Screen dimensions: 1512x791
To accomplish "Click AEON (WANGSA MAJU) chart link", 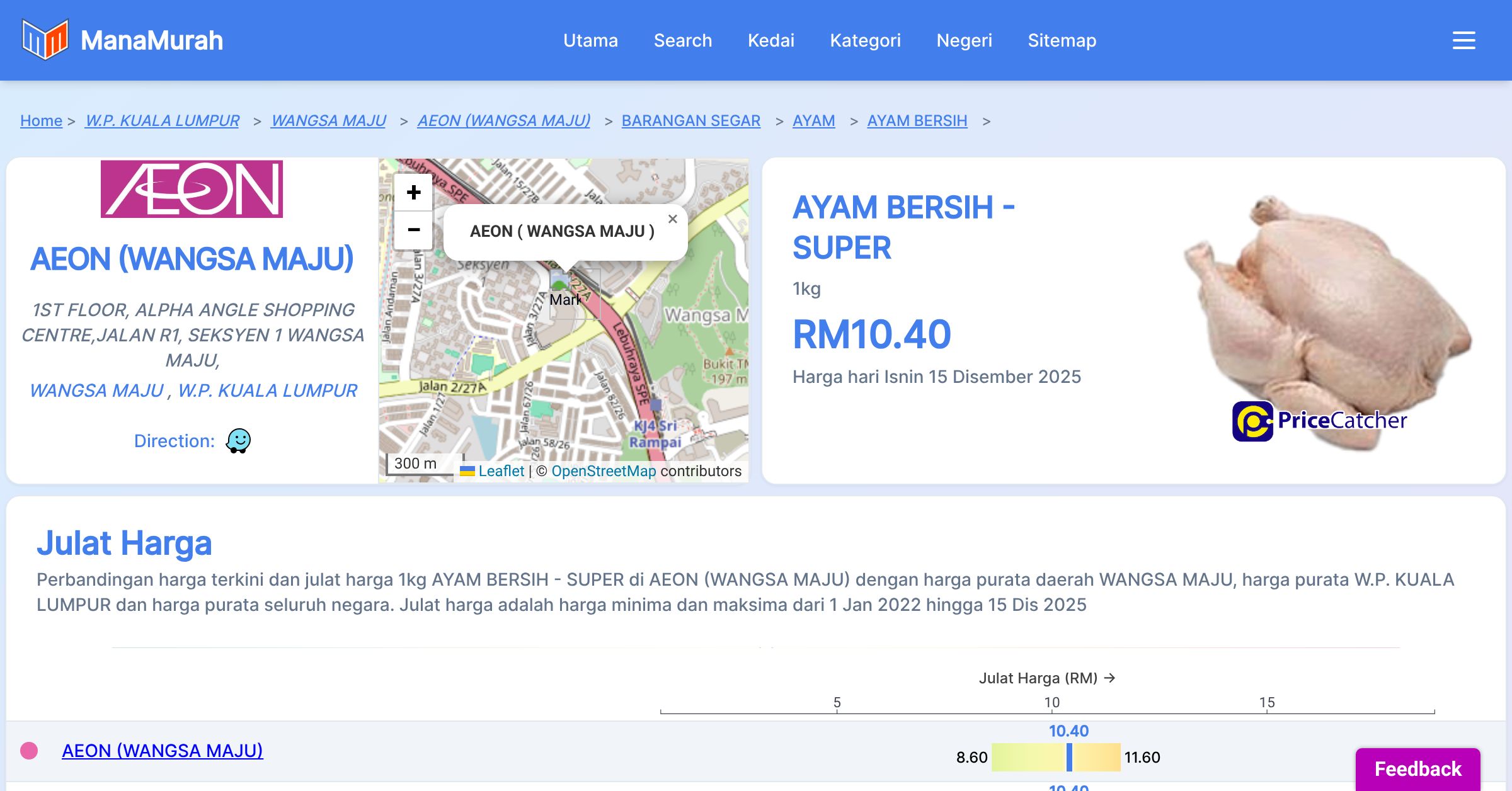I will [162, 751].
